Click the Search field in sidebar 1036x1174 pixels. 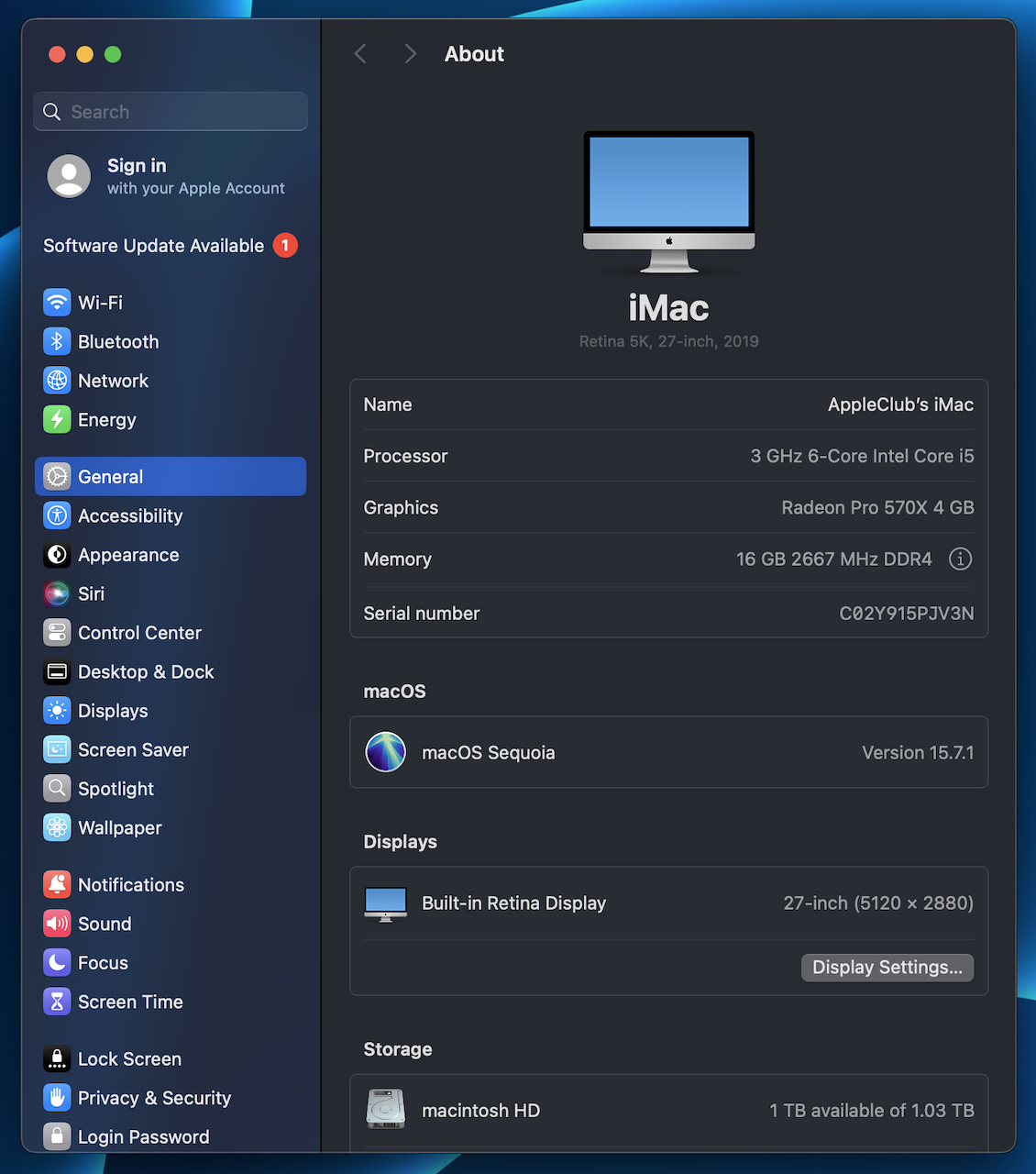coord(171,112)
